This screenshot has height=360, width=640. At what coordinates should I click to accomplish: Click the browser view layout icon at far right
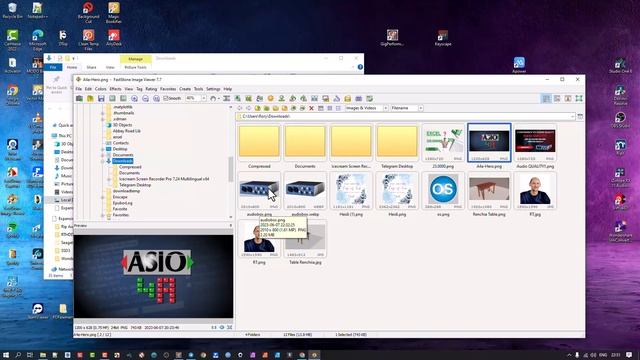[x=546, y=98]
